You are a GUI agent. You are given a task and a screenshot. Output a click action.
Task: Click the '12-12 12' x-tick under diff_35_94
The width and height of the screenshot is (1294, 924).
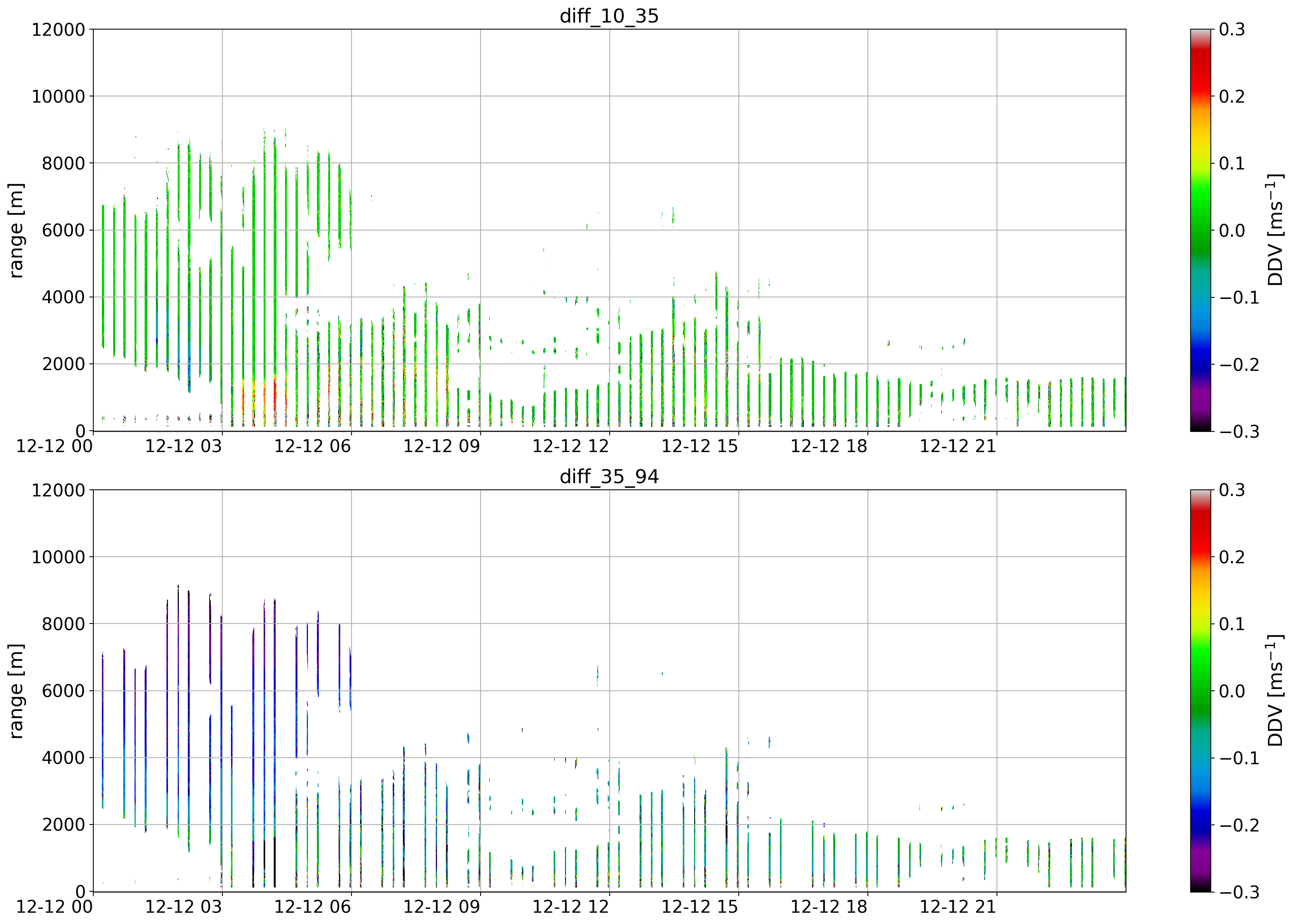point(571,908)
